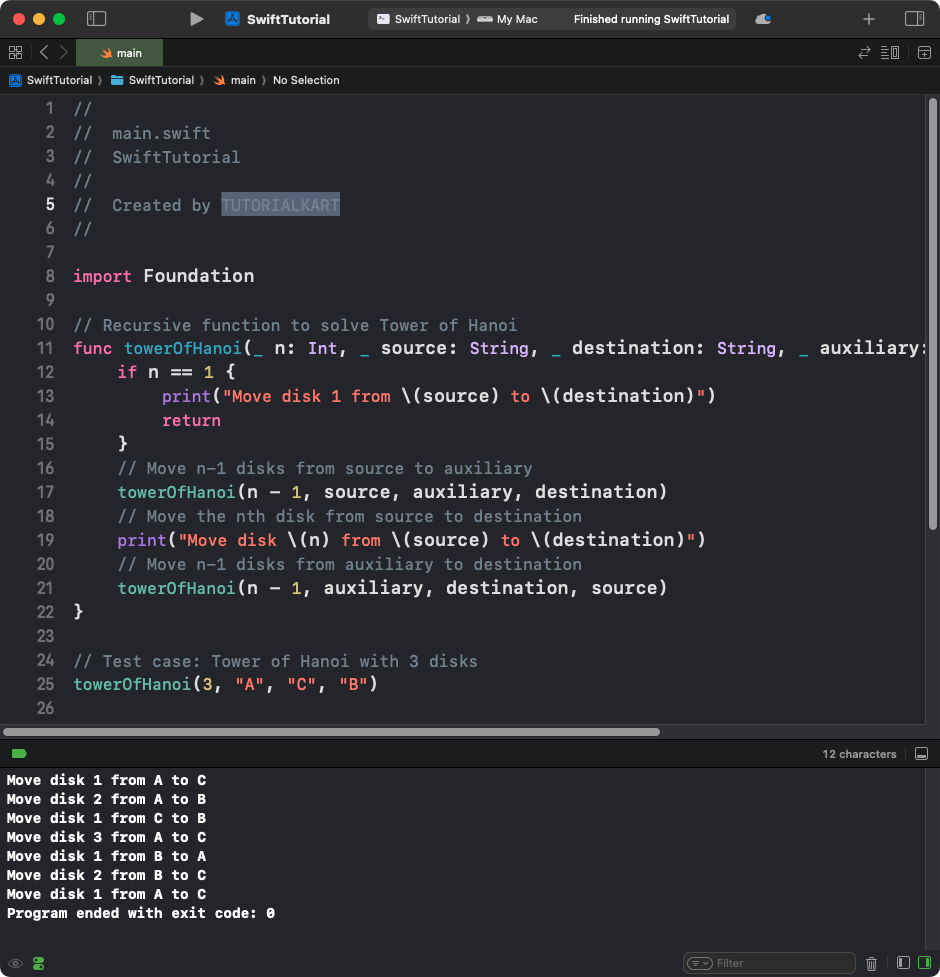Toggle the console pane view
This screenshot has height=977, width=940.
(x=924, y=963)
